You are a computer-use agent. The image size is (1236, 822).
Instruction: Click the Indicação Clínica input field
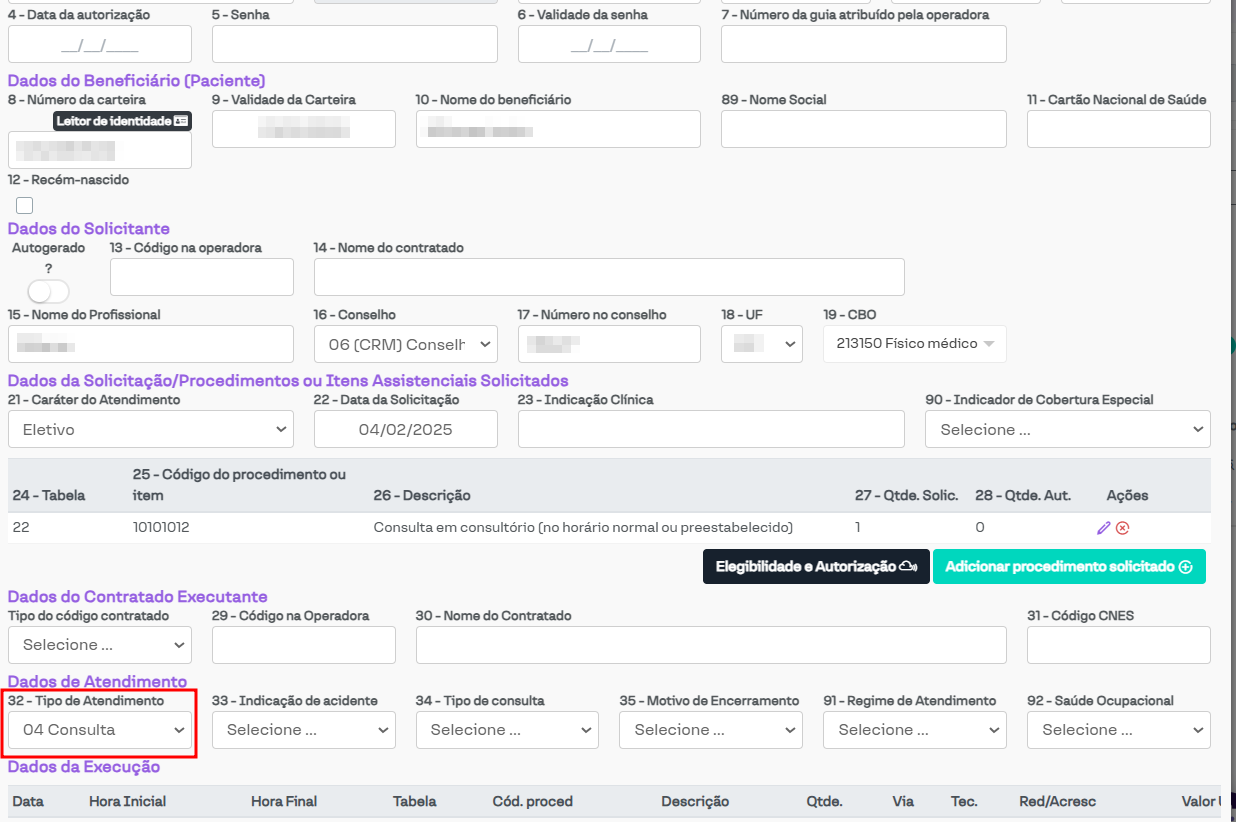point(711,429)
